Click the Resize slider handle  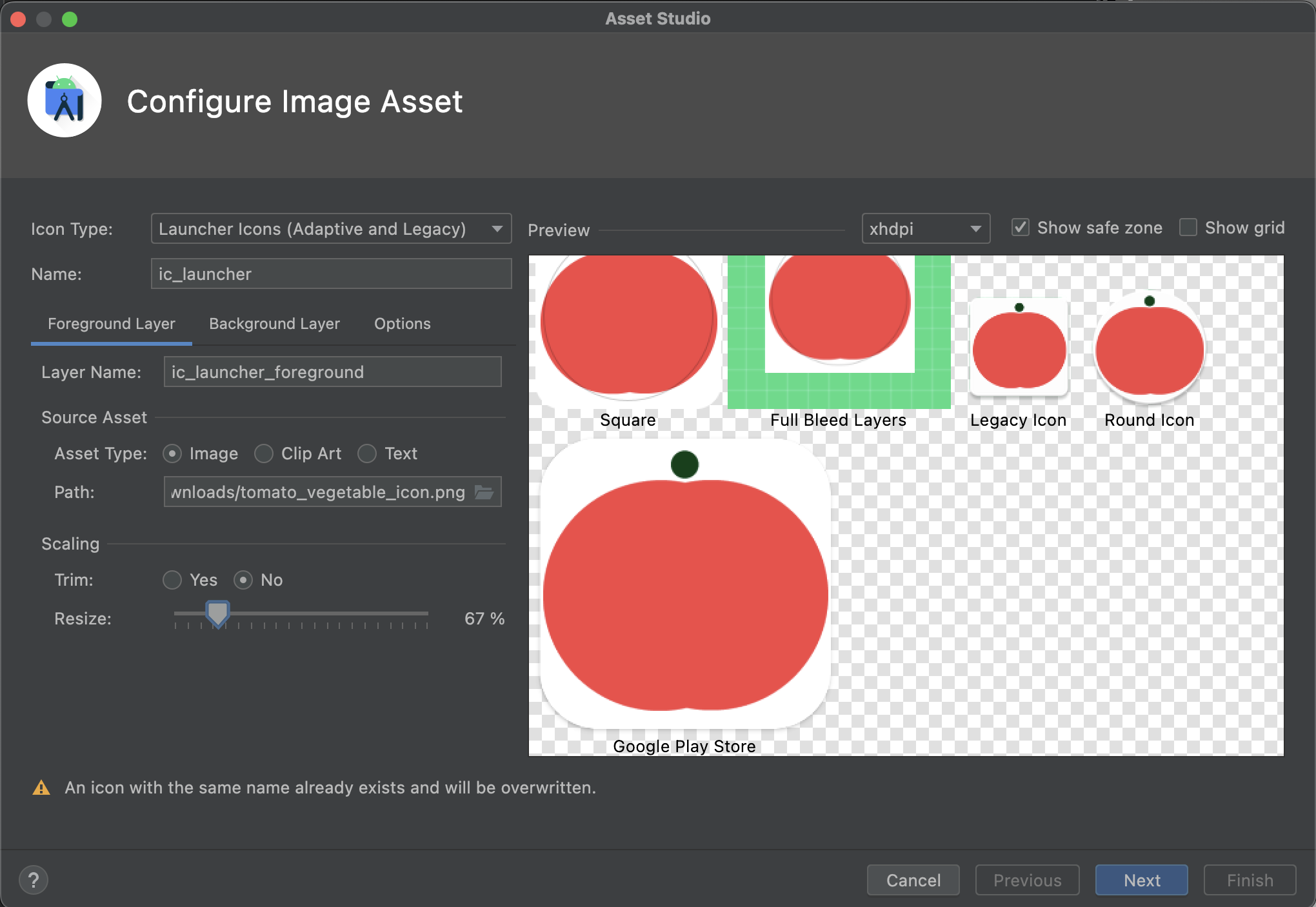point(217,613)
